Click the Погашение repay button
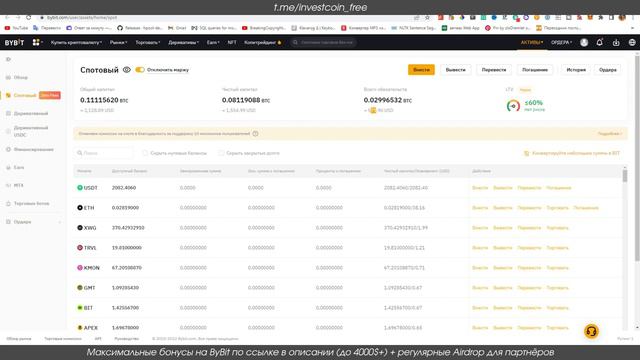640x360 pixels. click(535, 70)
